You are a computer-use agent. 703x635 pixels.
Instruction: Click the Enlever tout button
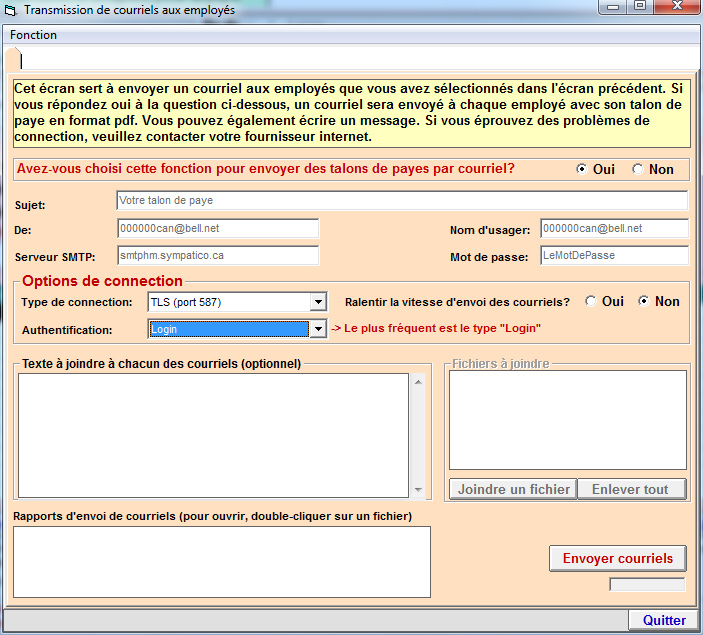coord(632,489)
